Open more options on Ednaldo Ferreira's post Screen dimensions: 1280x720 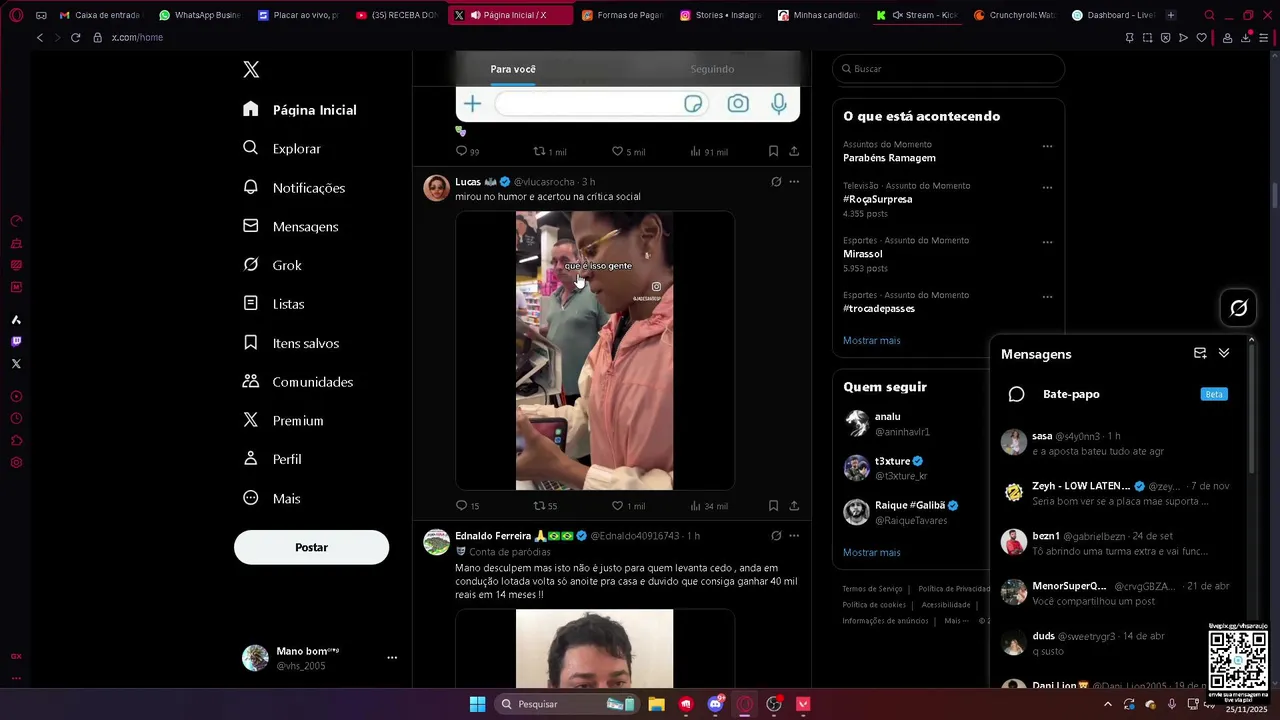click(x=794, y=536)
